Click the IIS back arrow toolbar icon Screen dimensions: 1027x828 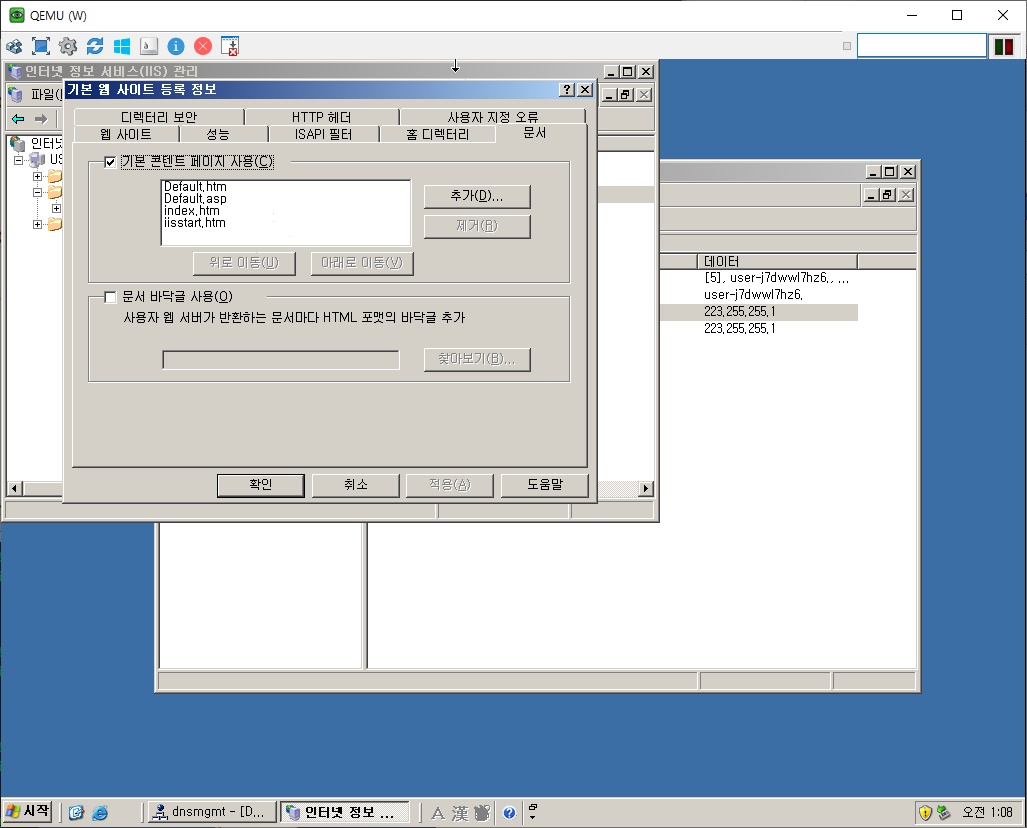[18, 119]
